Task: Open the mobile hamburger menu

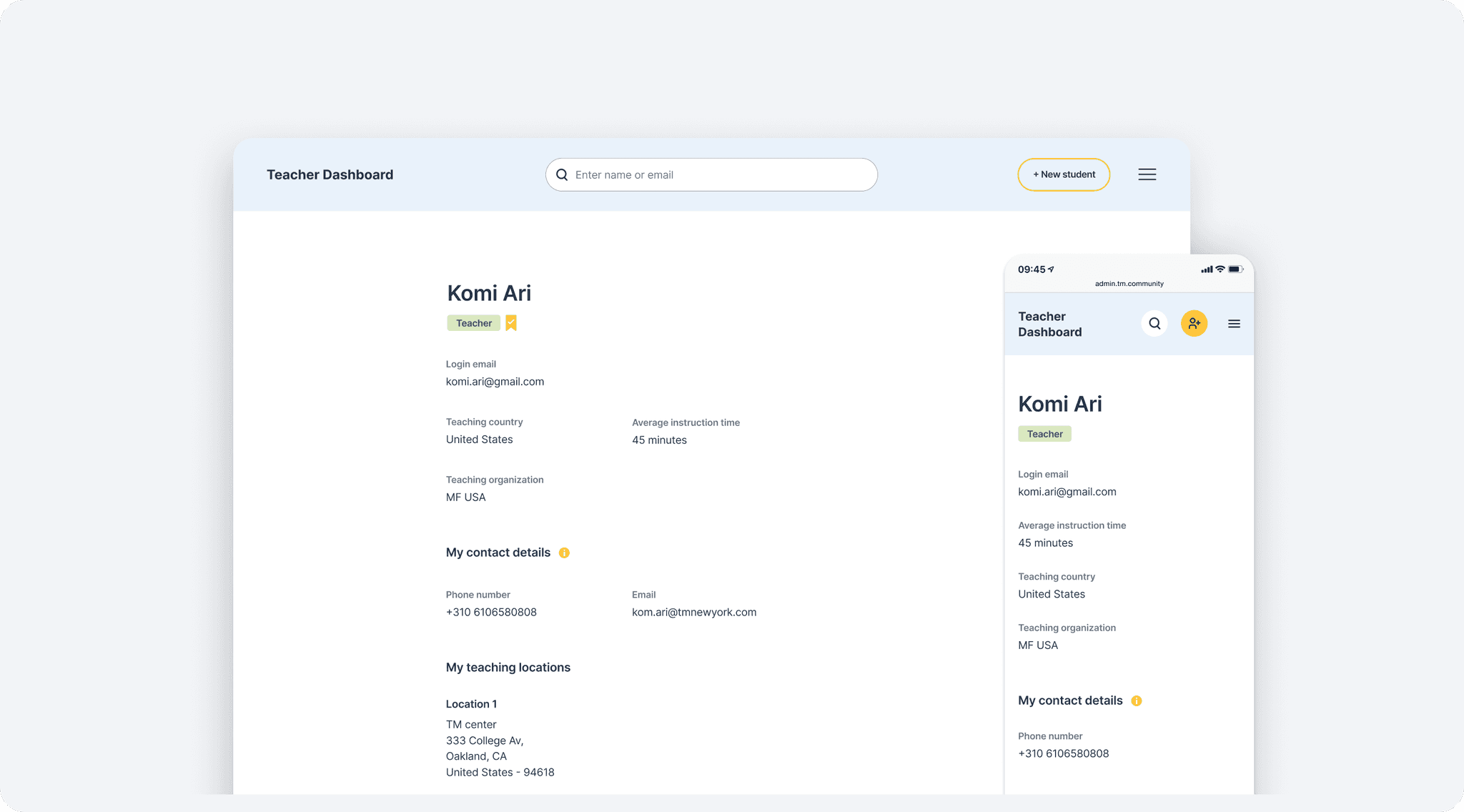Action: (x=1234, y=324)
